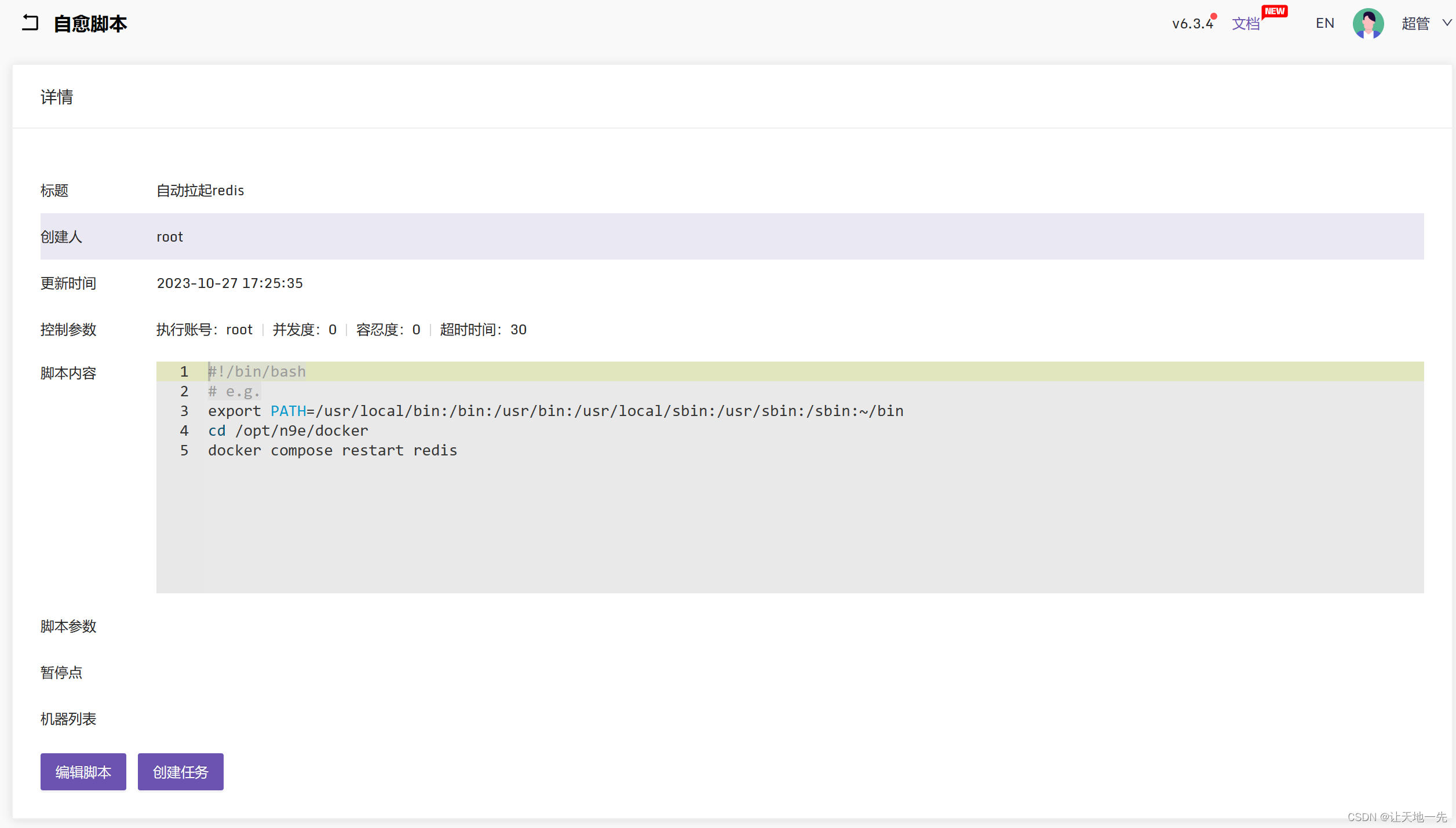Click the red NEW badge icon
1456x828 pixels.
1274,12
